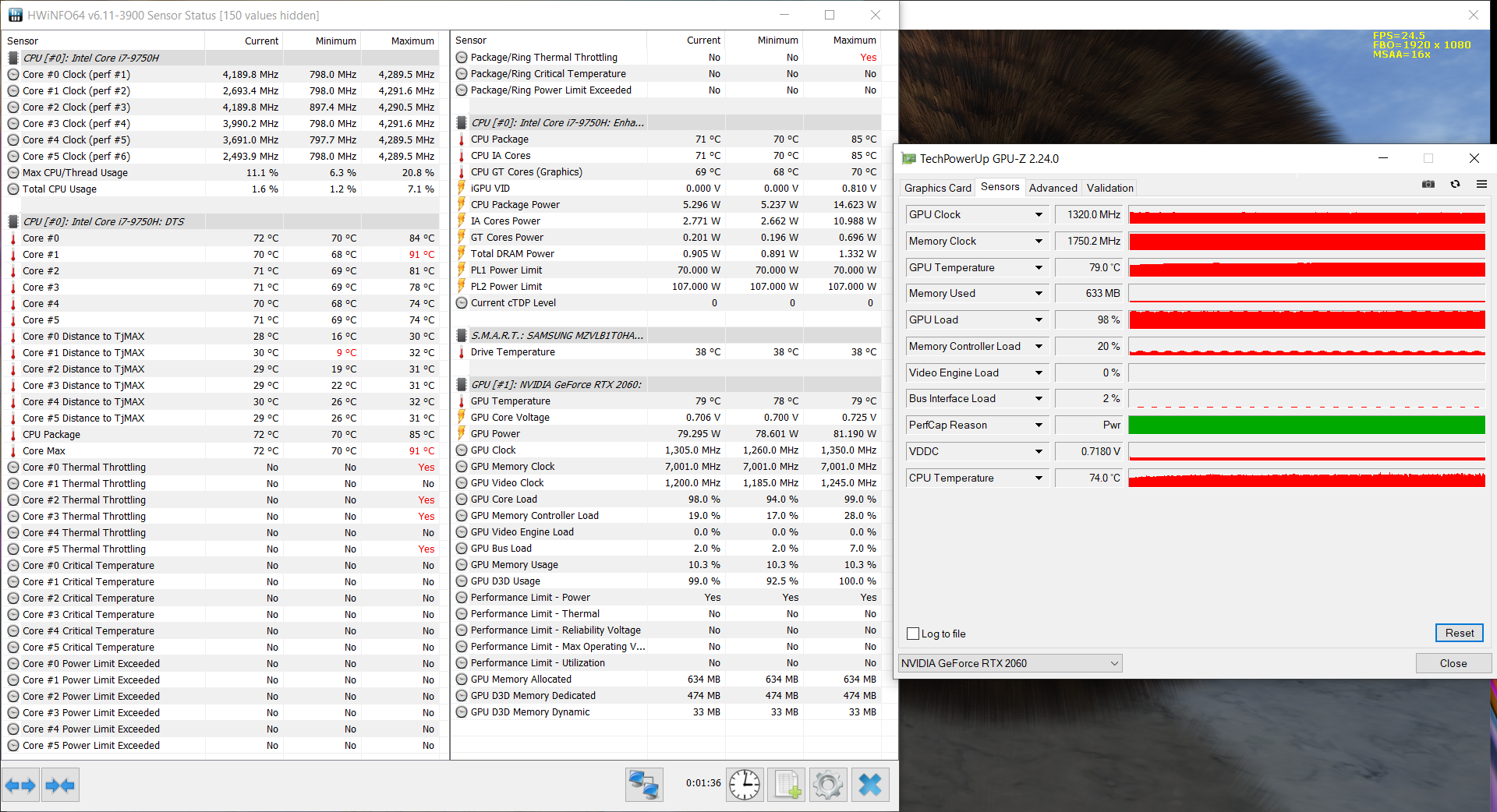
Task: Select the Total DRAM Power row
Action: (668, 254)
